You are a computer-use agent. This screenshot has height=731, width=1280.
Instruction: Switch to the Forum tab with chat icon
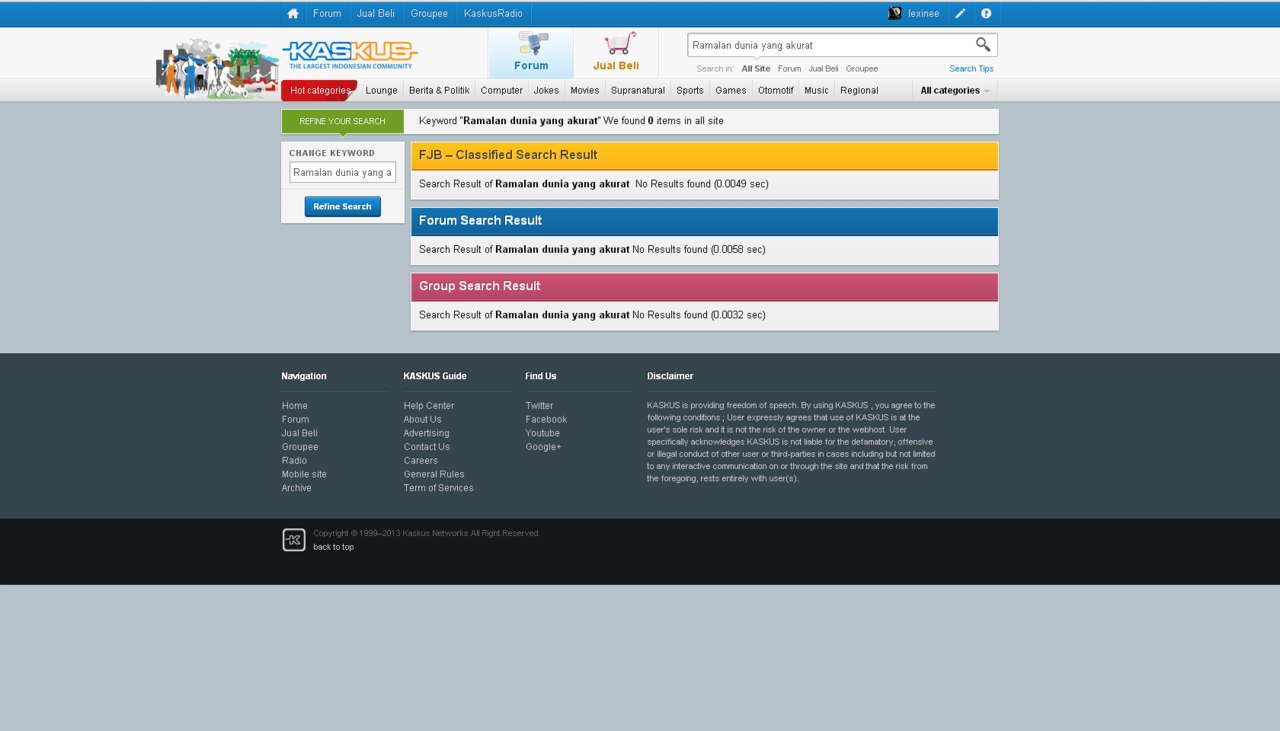pos(531,53)
